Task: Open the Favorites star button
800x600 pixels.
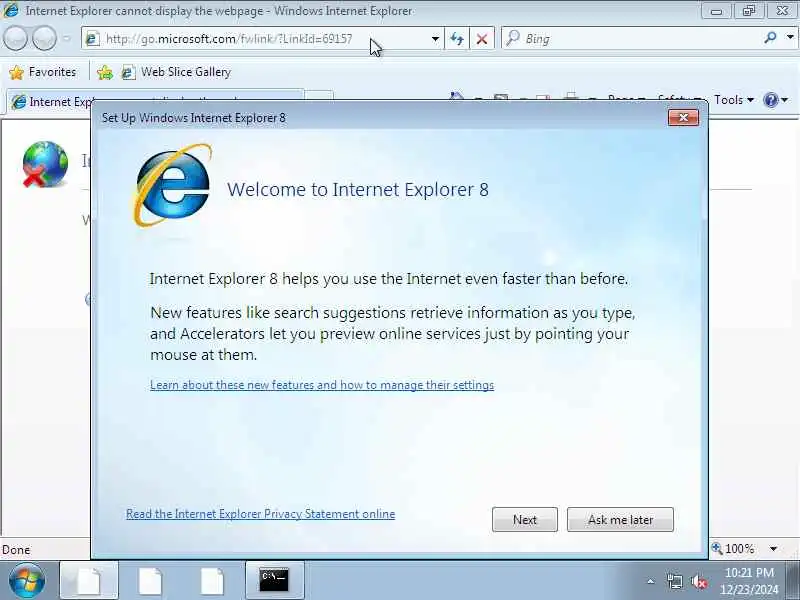Action: click(x=43, y=72)
